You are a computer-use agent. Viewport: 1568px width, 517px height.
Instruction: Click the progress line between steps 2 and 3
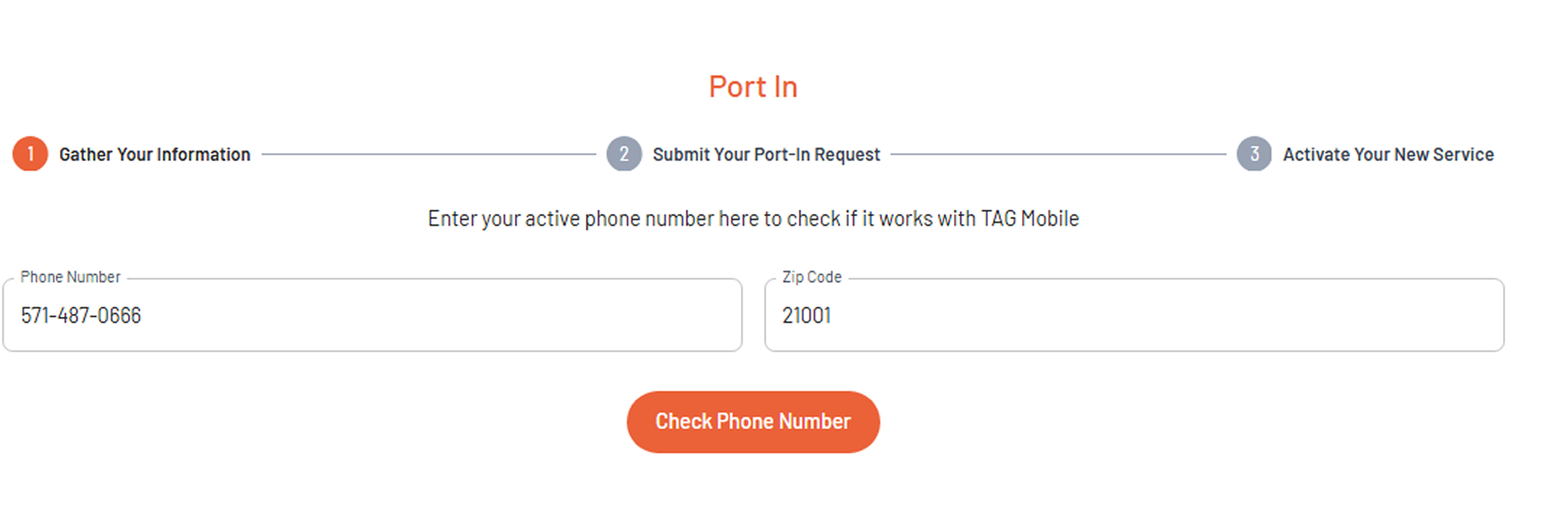point(1058,154)
